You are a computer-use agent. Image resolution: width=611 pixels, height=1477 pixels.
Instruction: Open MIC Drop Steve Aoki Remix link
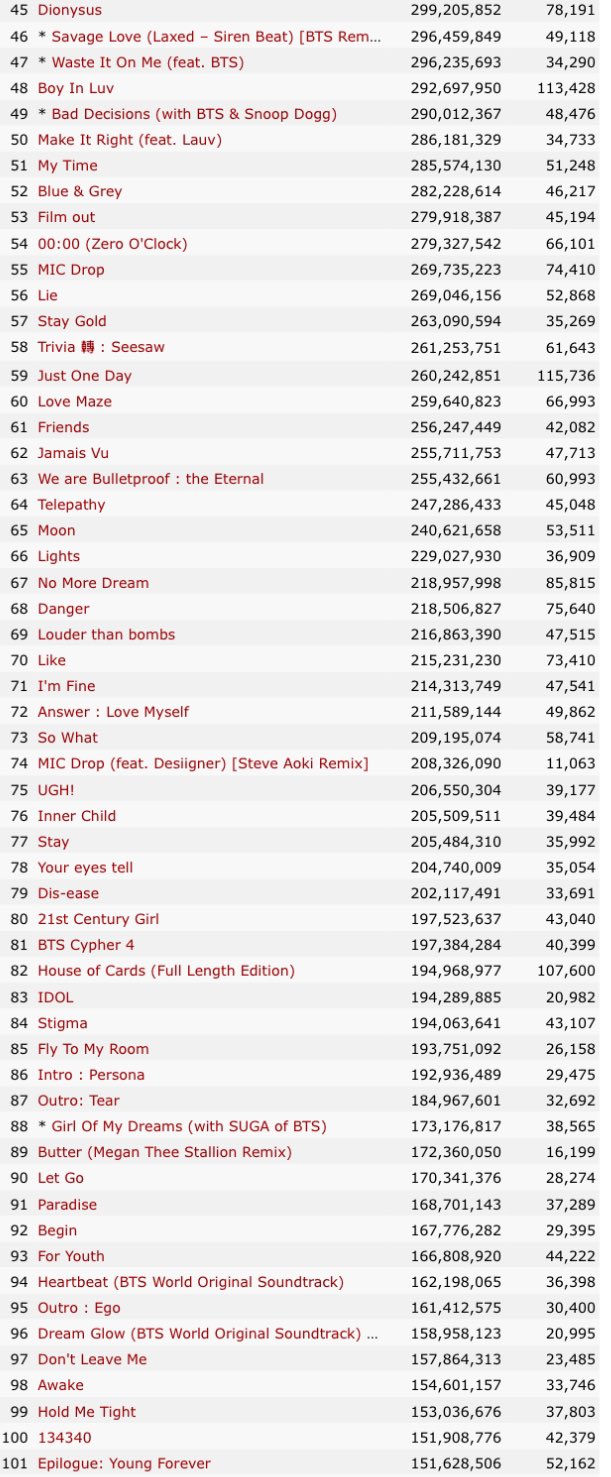point(203,764)
